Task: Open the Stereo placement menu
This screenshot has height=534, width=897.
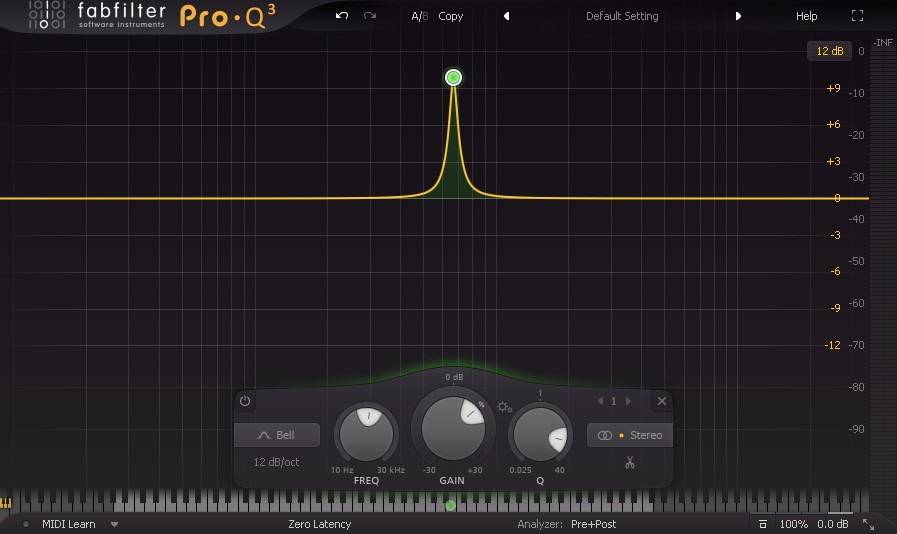Action: (630, 435)
